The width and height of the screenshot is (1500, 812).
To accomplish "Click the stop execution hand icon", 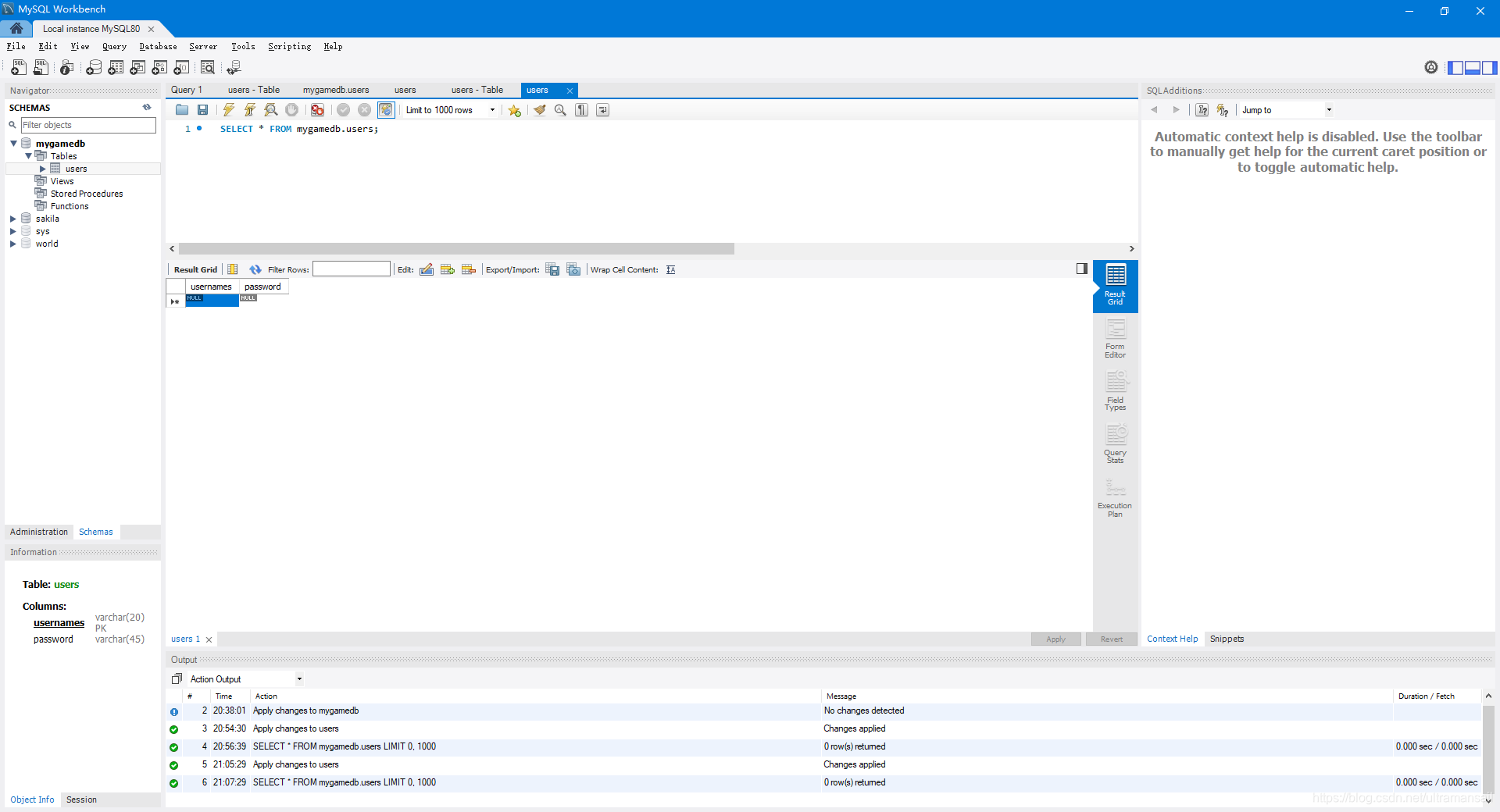I will click(291, 110).
